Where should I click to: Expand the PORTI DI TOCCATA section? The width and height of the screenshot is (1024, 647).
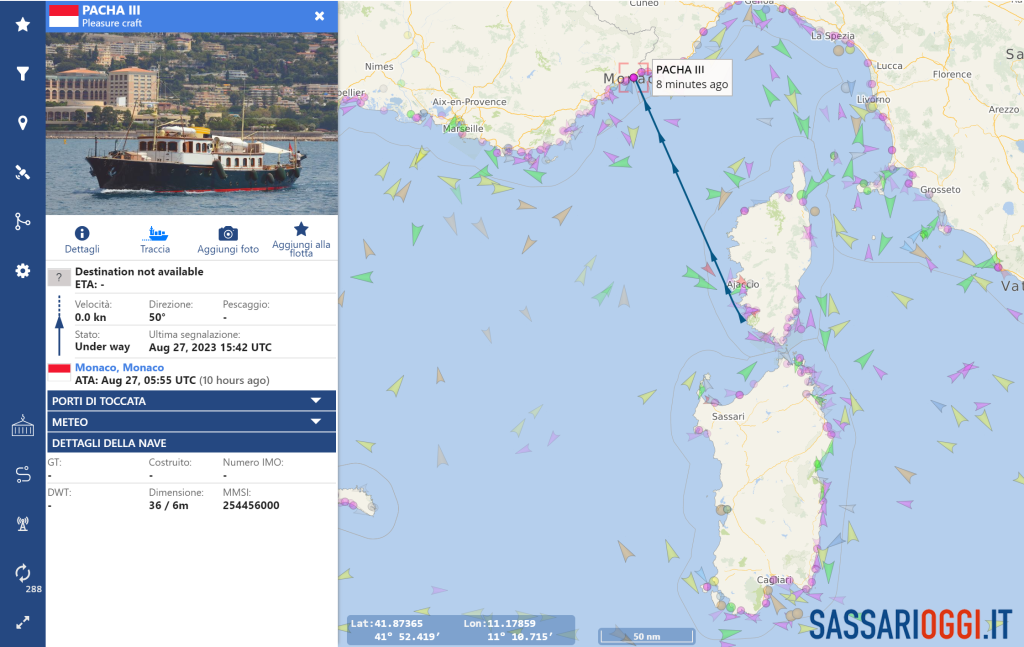pos(191,401)
